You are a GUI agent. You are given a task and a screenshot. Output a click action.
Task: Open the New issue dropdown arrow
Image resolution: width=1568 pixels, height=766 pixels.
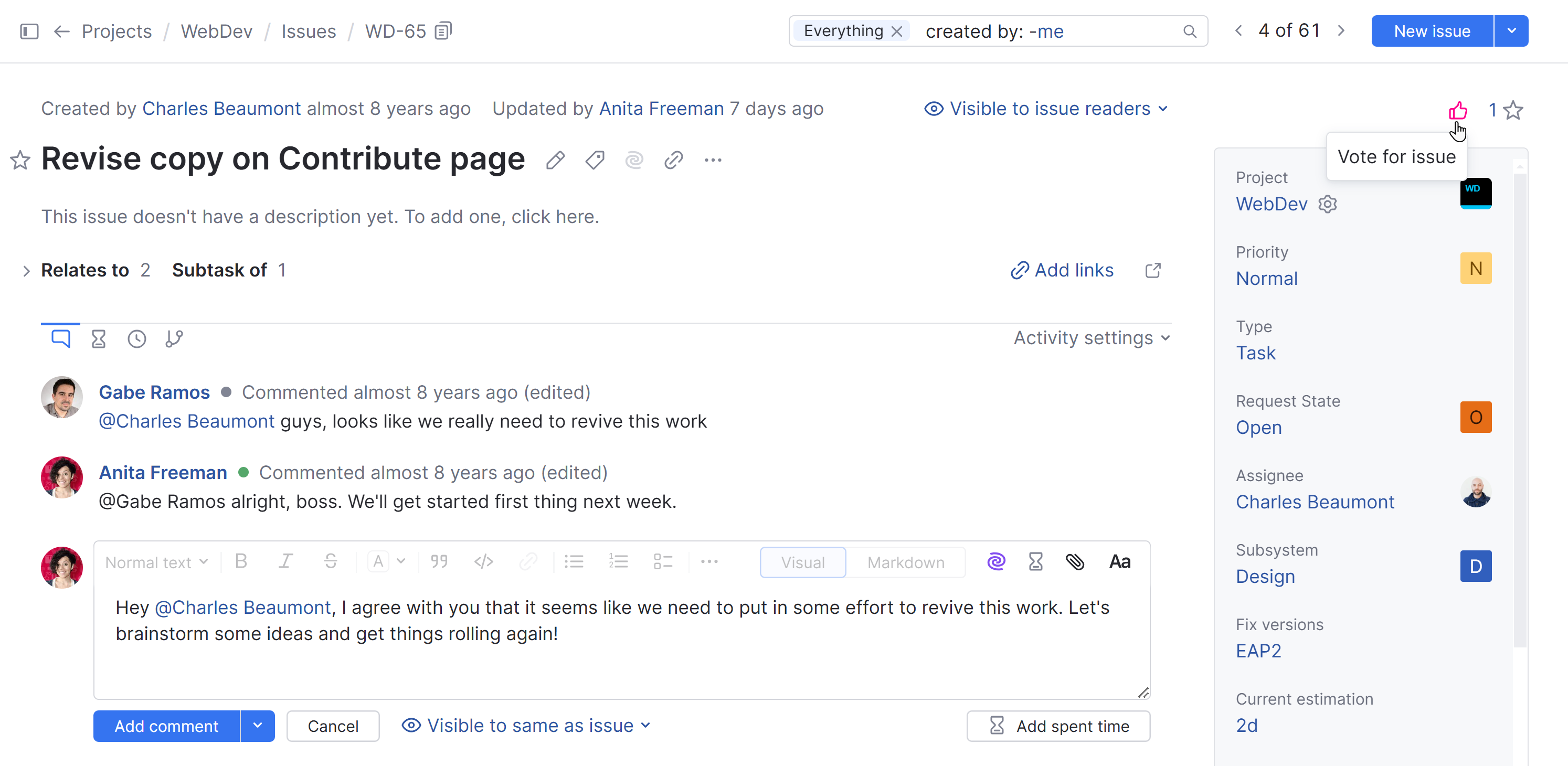[1511, 30]
